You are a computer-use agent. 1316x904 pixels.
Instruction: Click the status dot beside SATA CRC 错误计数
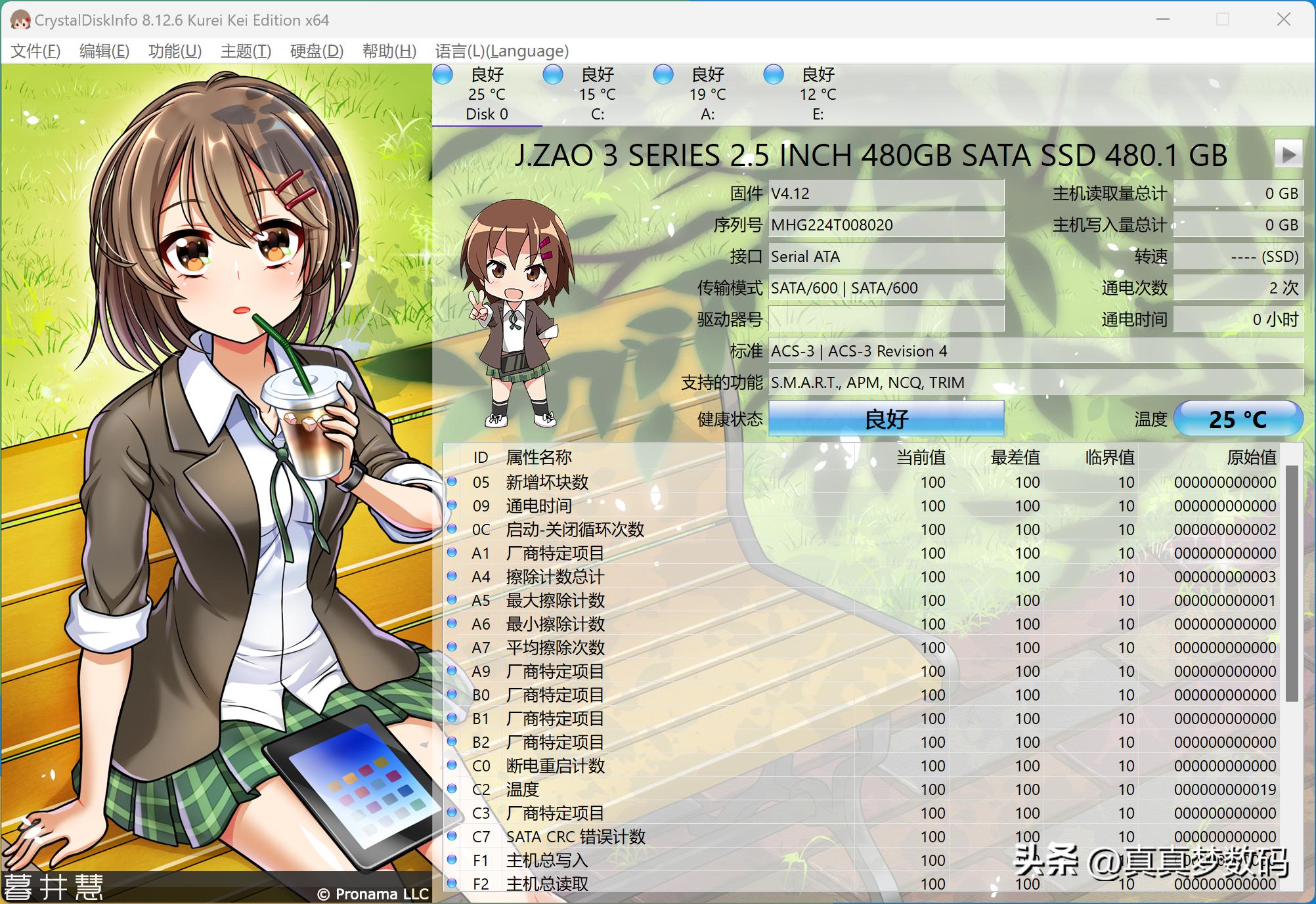pyautogui.click(x=453, y=836)
